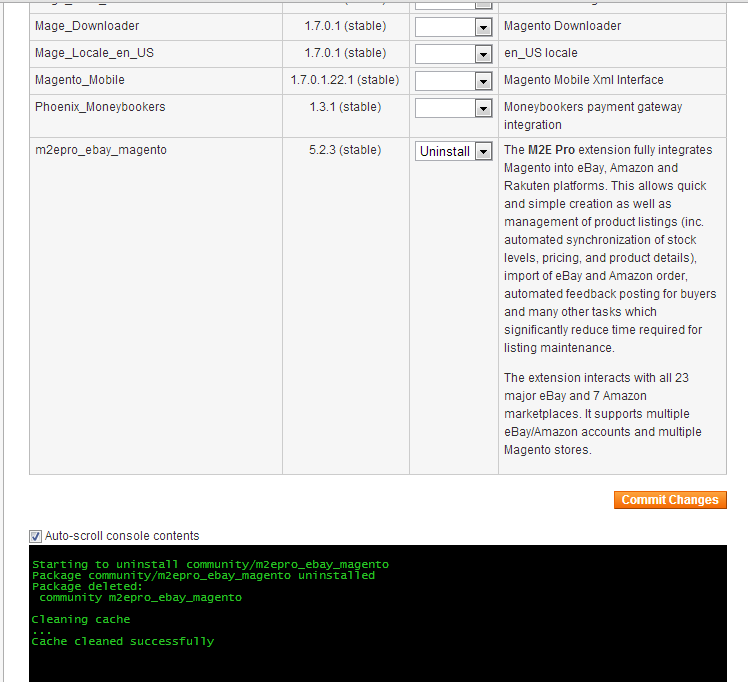Click the bold M2E Pro text

coord(551,150)
